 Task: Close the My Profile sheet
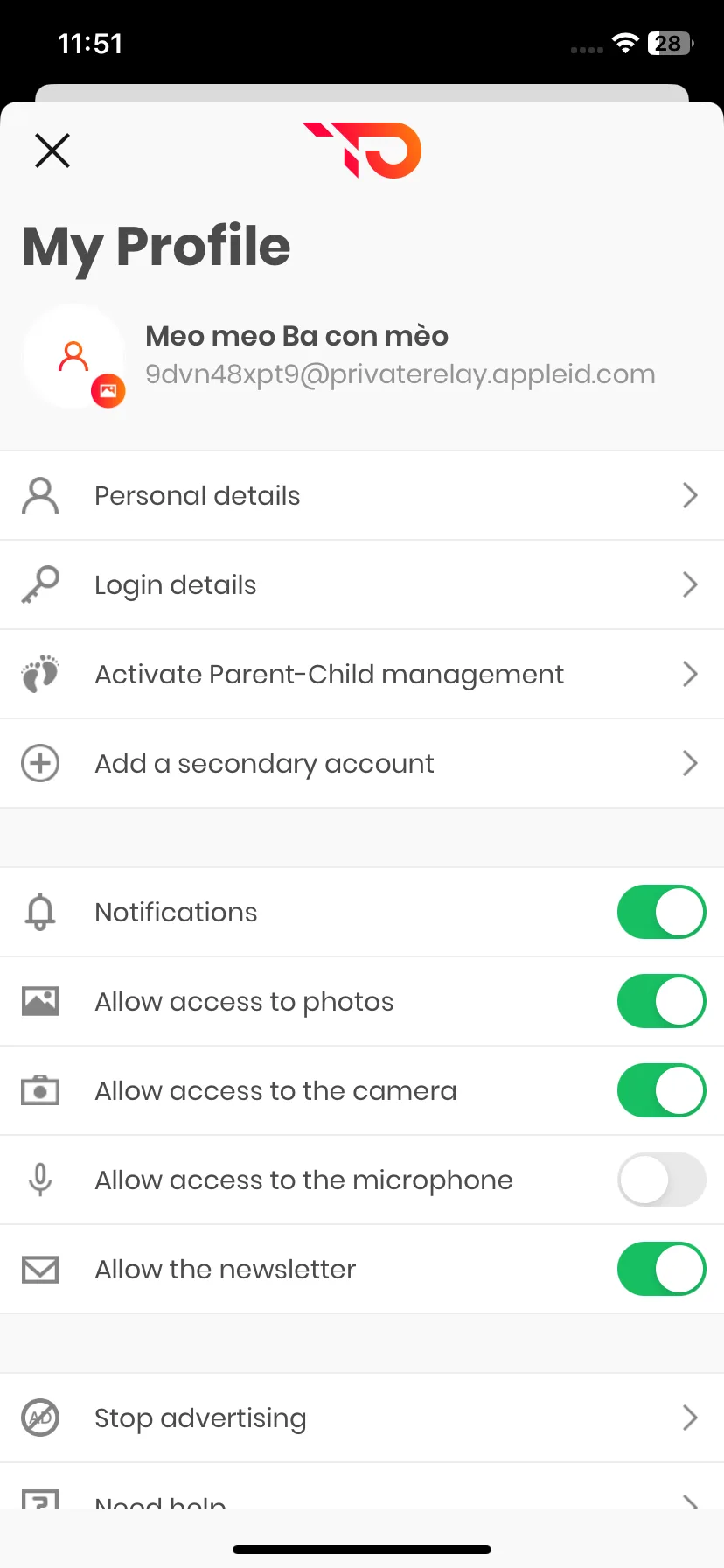52,150
